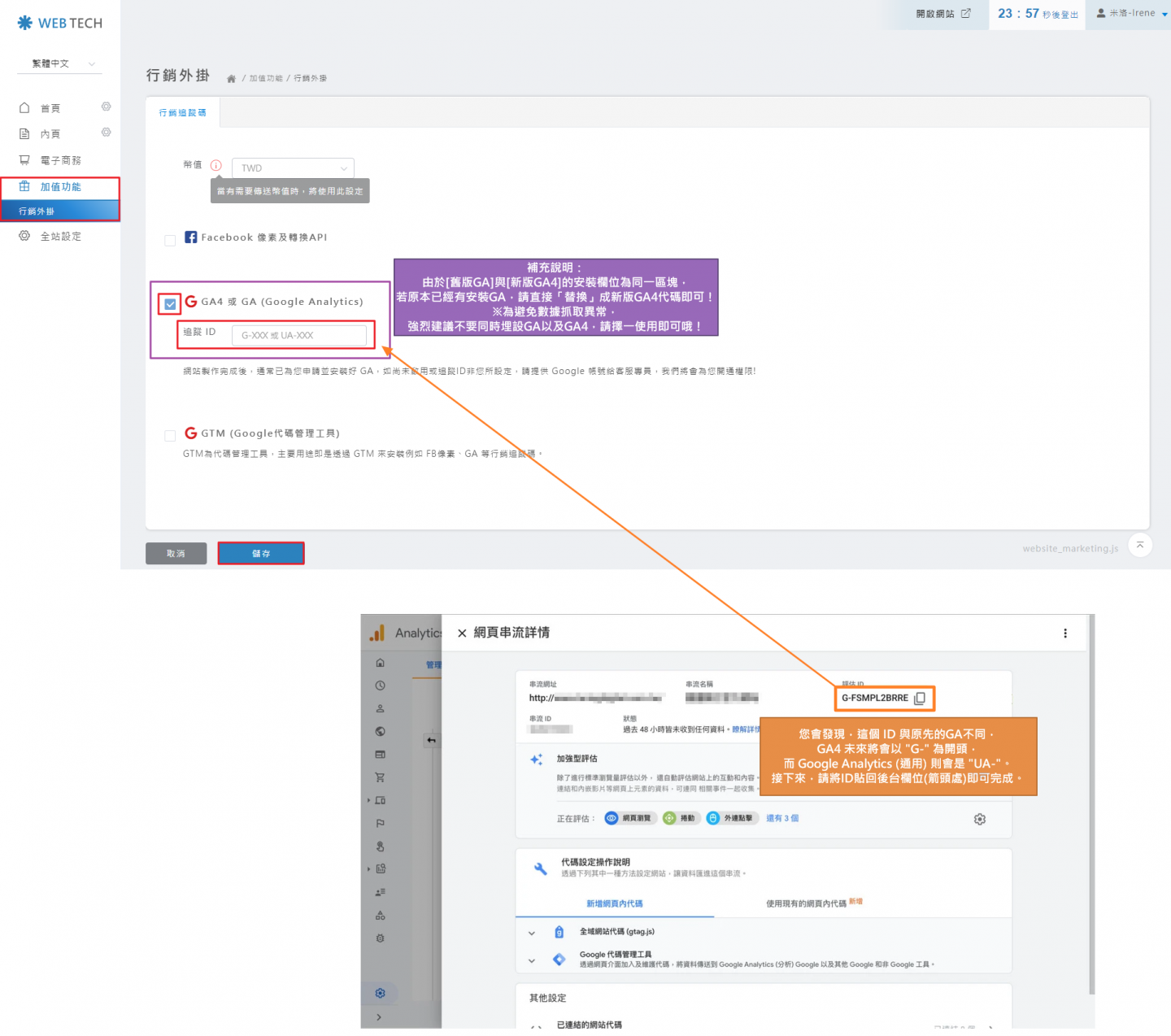Enable the GTM checkbox
The image size is (1171, 1036).
170,436
